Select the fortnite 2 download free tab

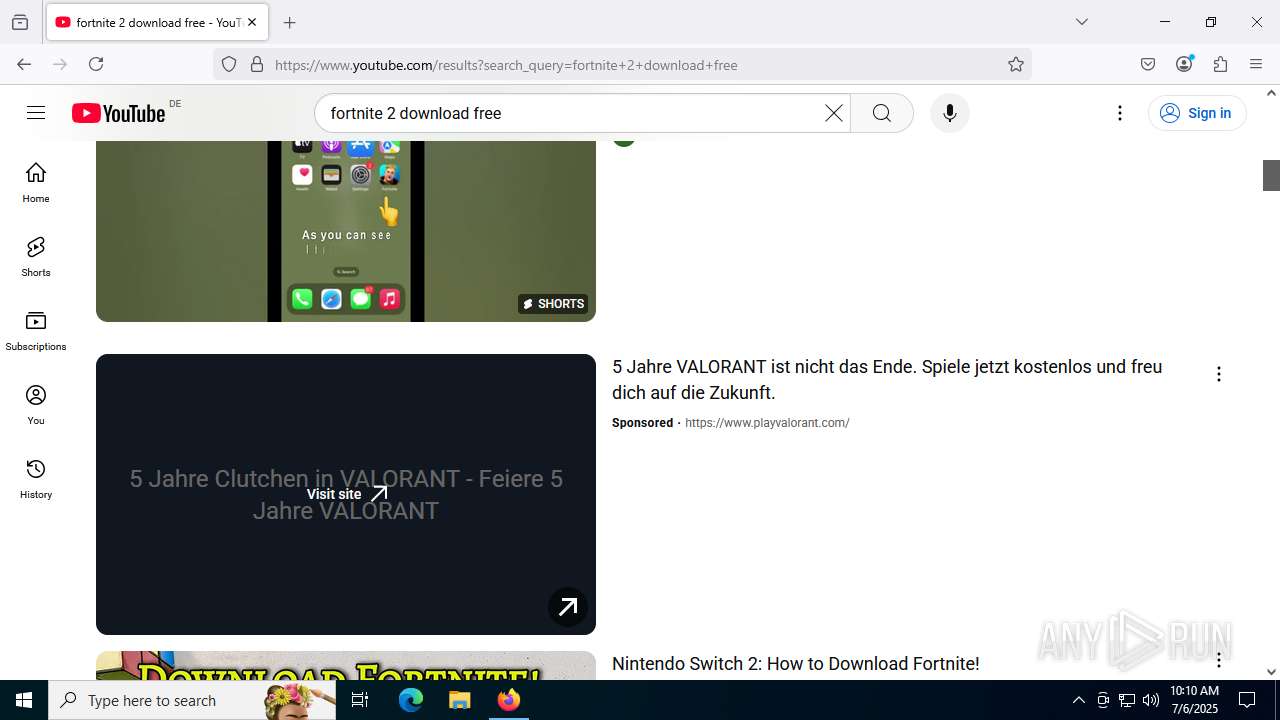click(x=157, y=22)
